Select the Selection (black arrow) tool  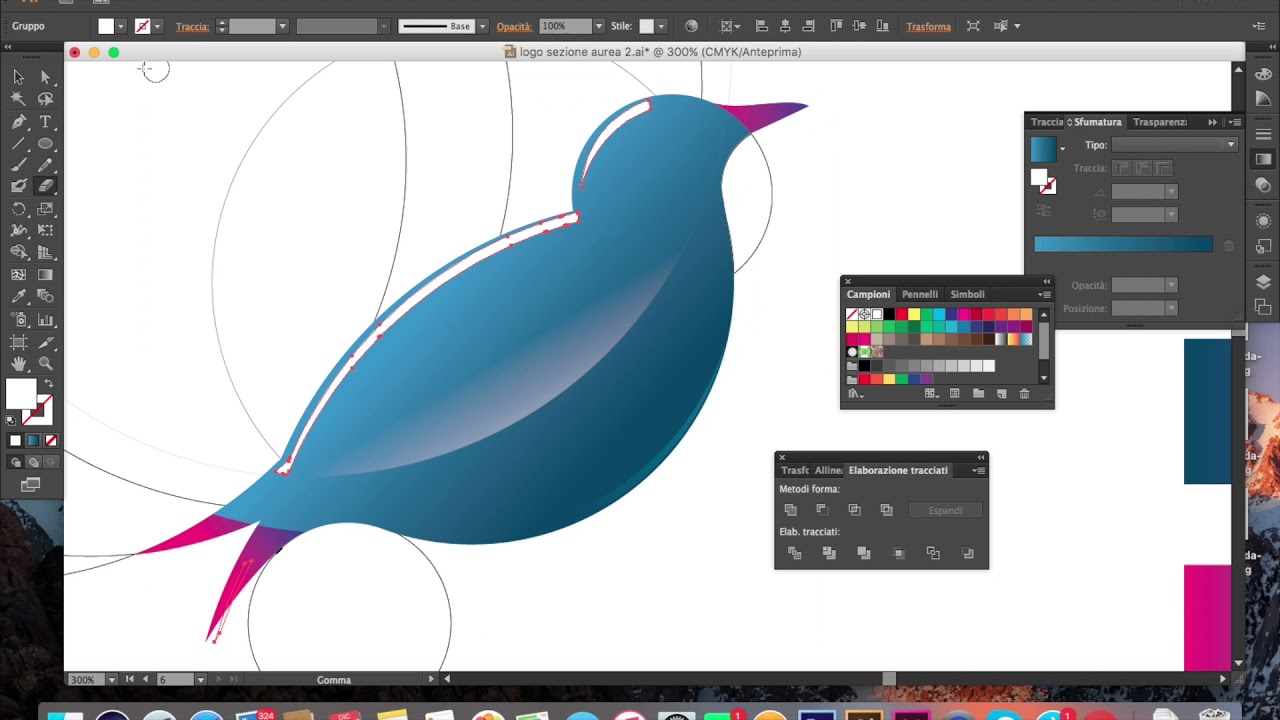[x=19, y=77]
